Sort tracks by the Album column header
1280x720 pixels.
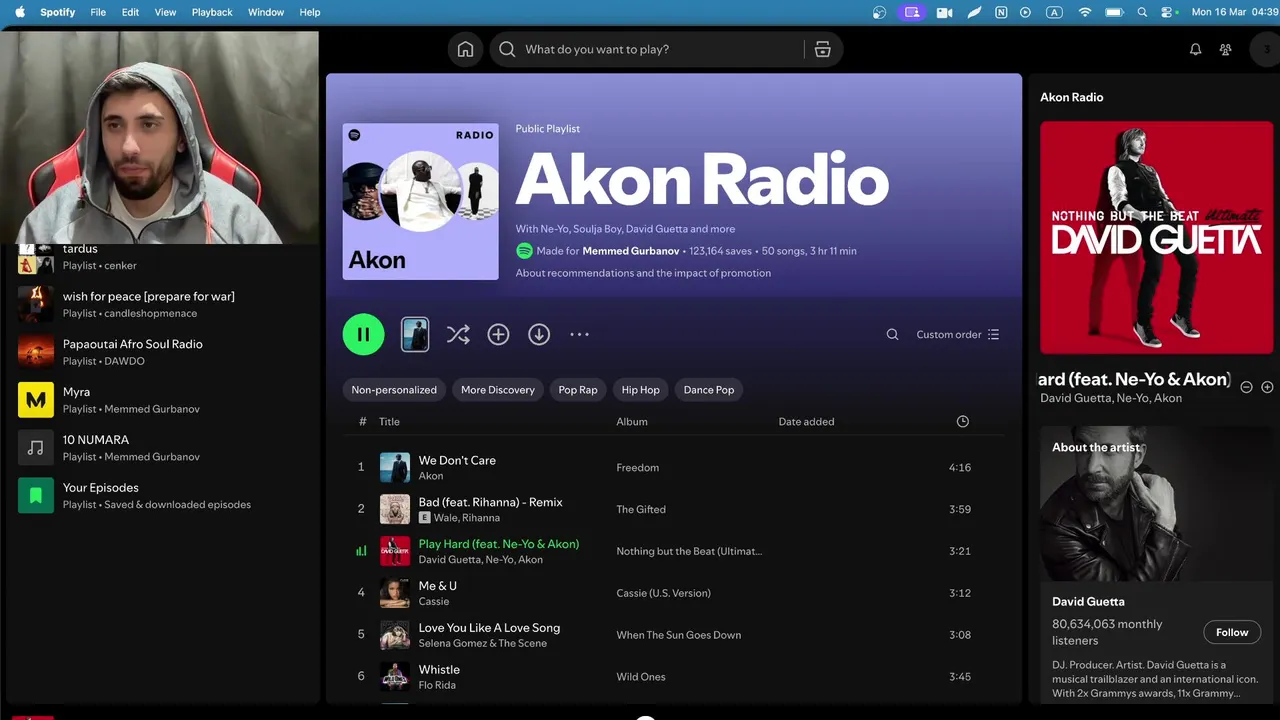tap(632, 422)
